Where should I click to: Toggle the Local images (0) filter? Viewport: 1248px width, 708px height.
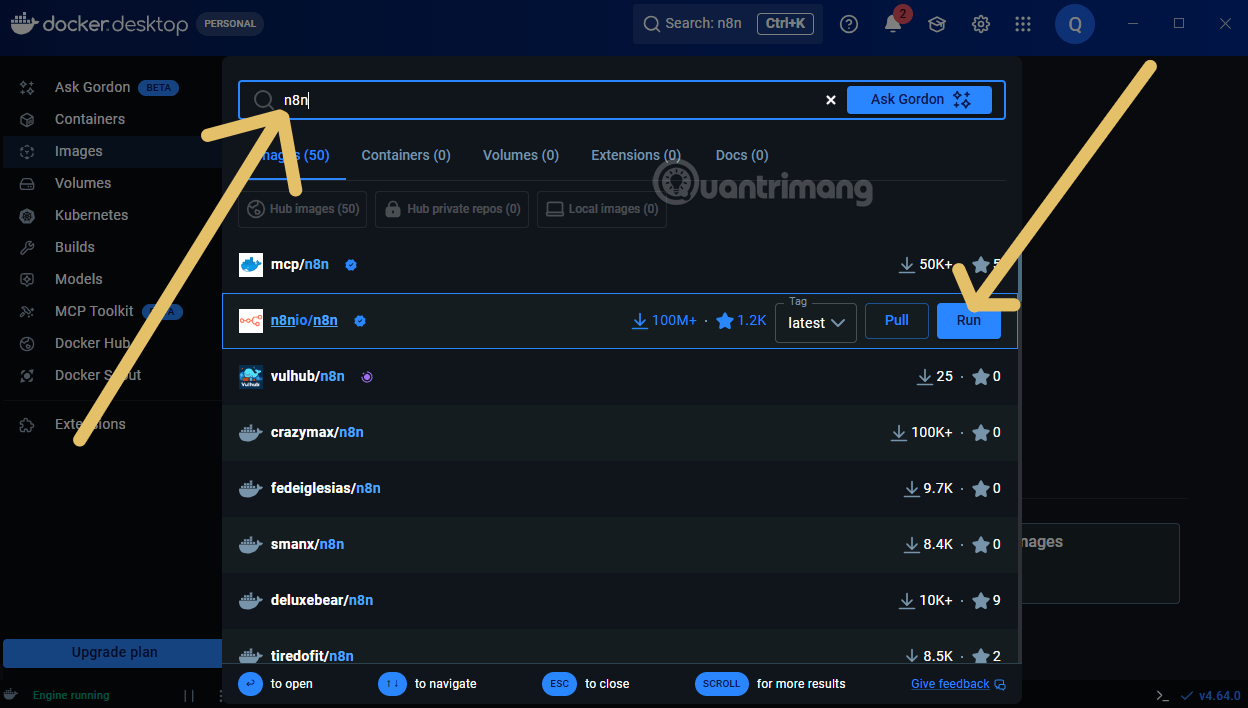tap(602, 209)
